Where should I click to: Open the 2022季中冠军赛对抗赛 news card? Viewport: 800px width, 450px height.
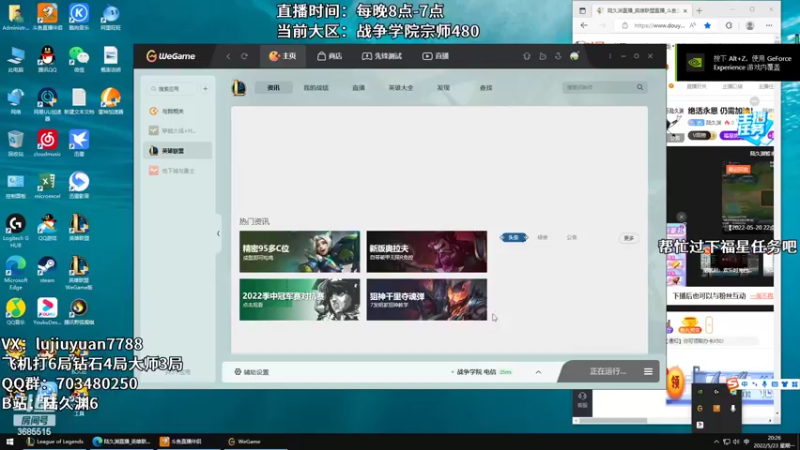pos(299,299)
